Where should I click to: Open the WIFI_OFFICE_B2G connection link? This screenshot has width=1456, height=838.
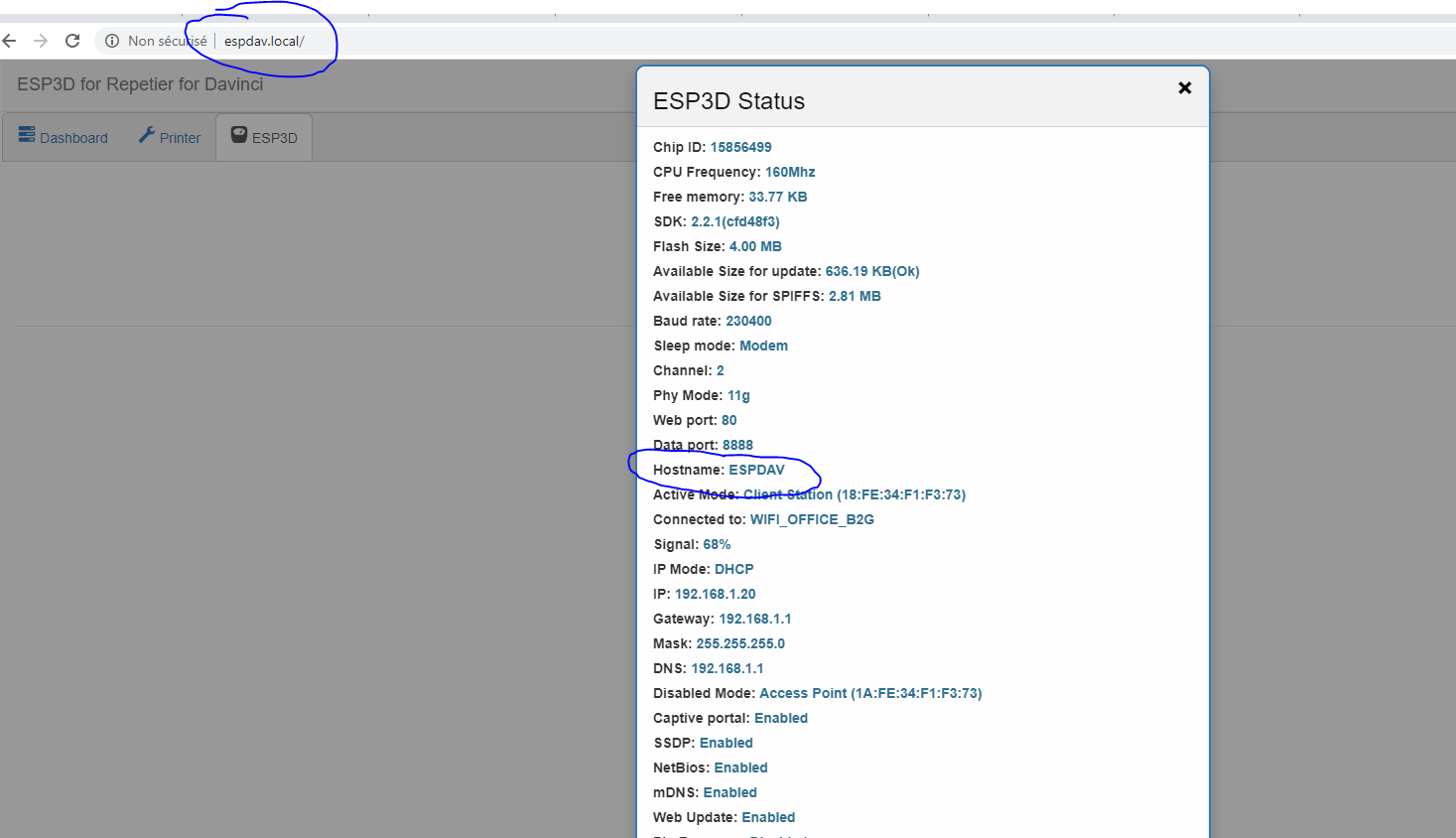pos(812,518)
